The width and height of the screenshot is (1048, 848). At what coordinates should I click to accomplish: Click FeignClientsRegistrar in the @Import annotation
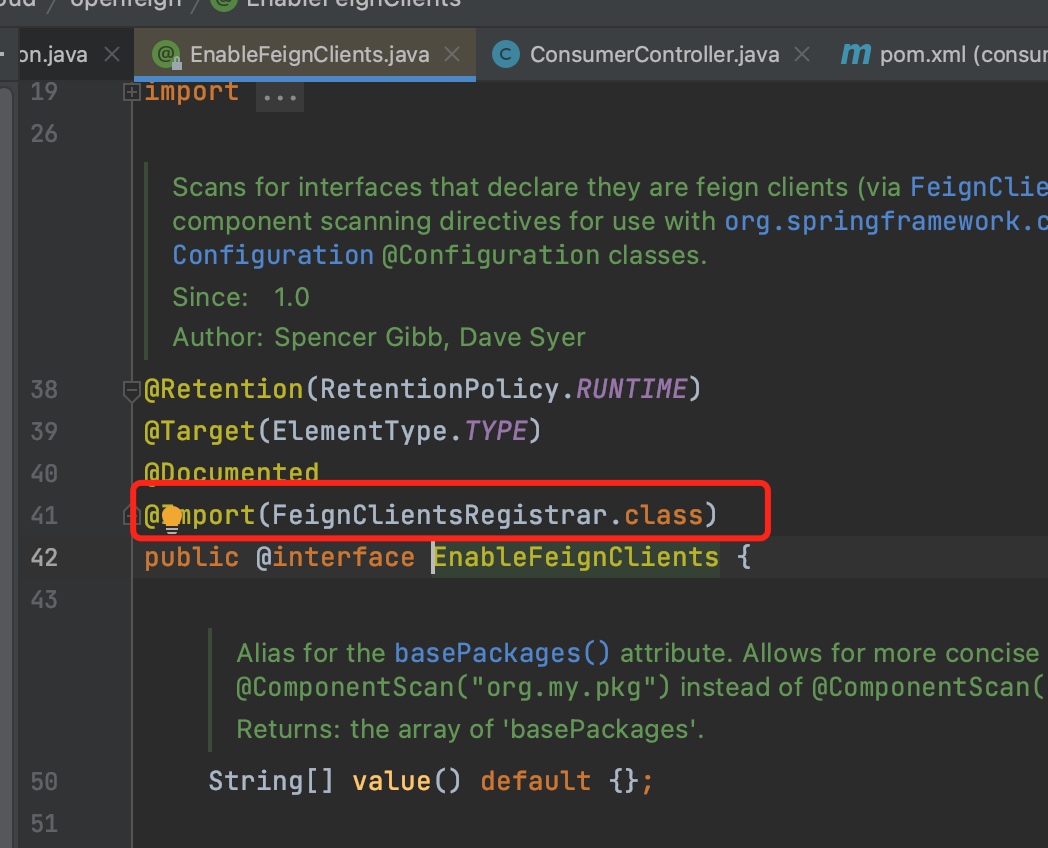point(439,515)
